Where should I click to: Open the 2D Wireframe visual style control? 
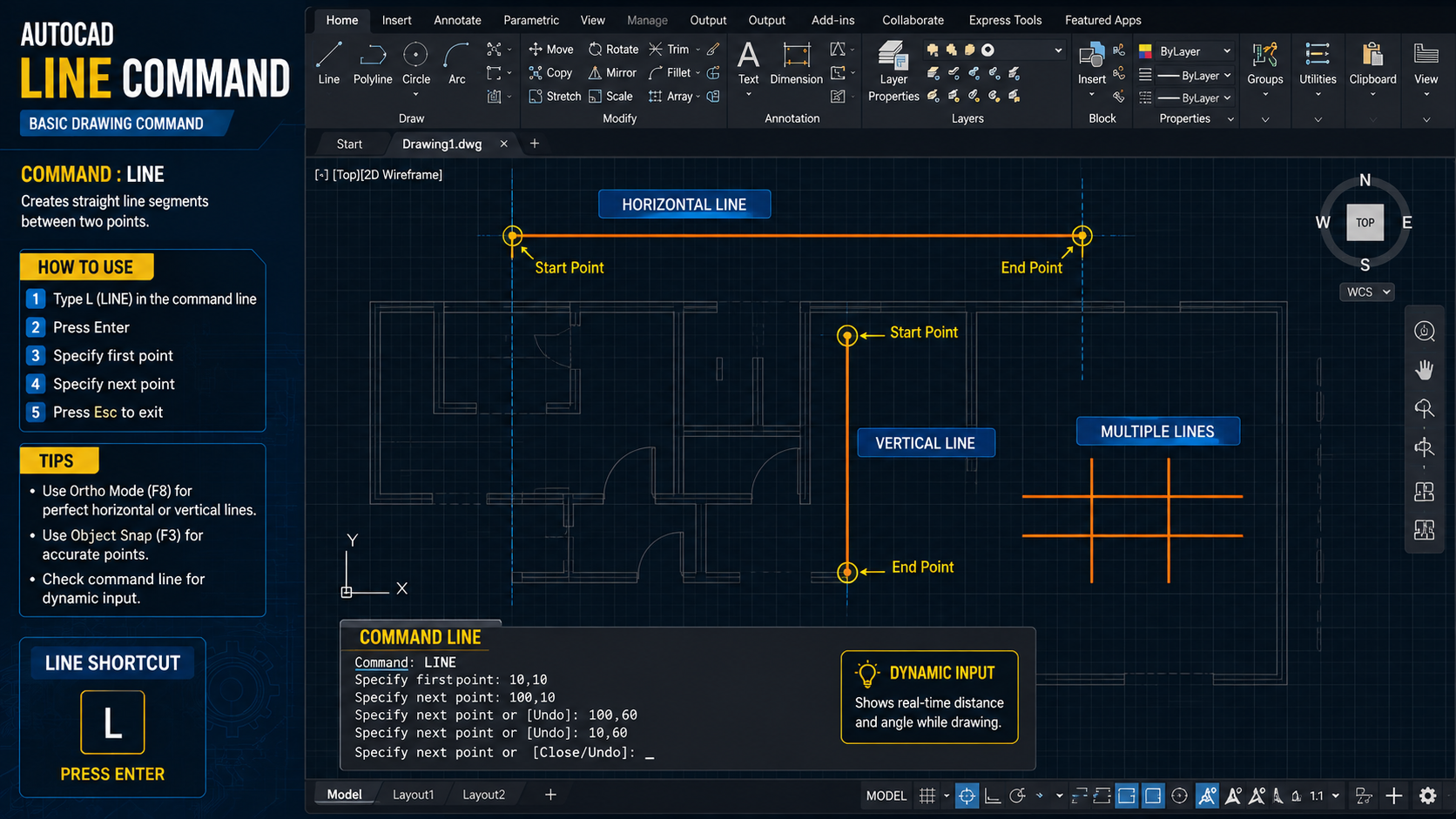[401, 175]
